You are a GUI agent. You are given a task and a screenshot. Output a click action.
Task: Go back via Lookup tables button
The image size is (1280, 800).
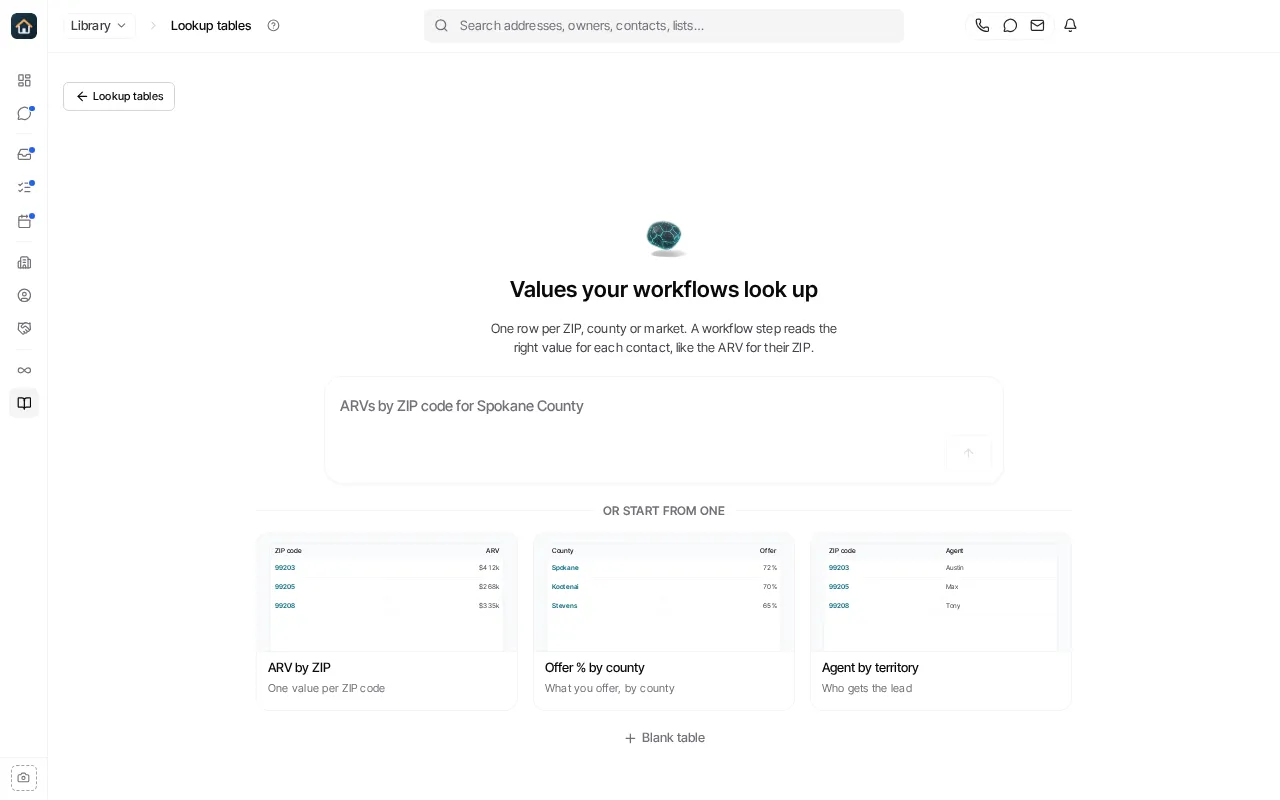(x=119, y=96)
